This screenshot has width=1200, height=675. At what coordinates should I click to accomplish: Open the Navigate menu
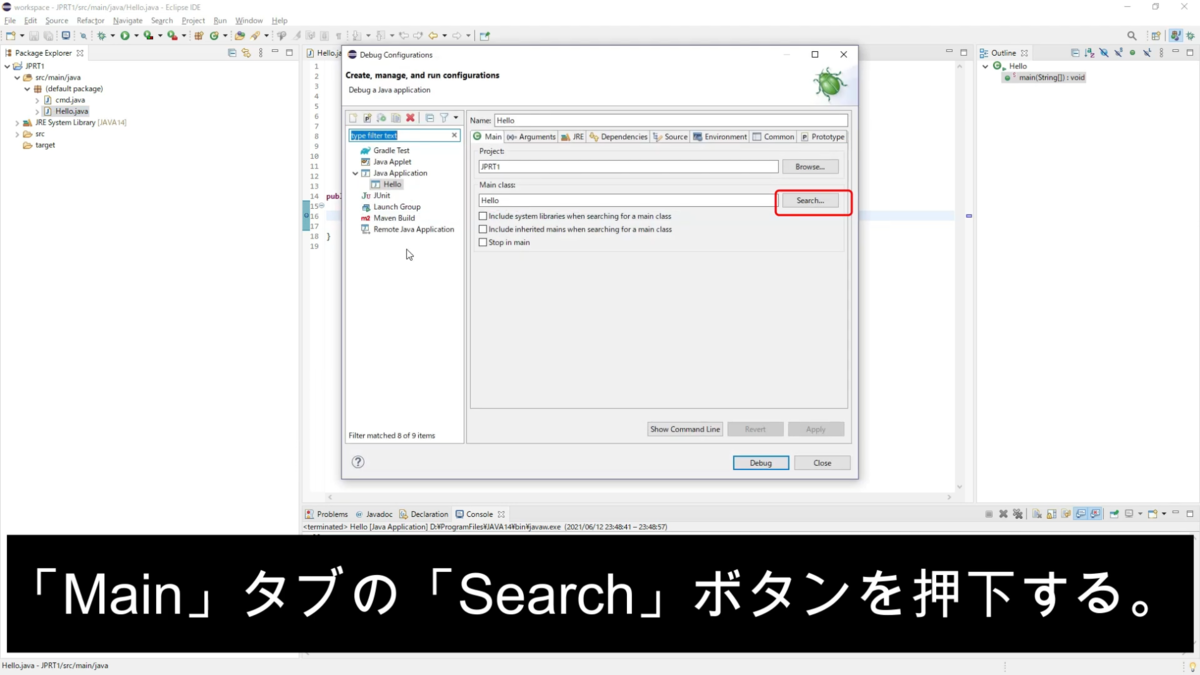[x=128, y=20]
